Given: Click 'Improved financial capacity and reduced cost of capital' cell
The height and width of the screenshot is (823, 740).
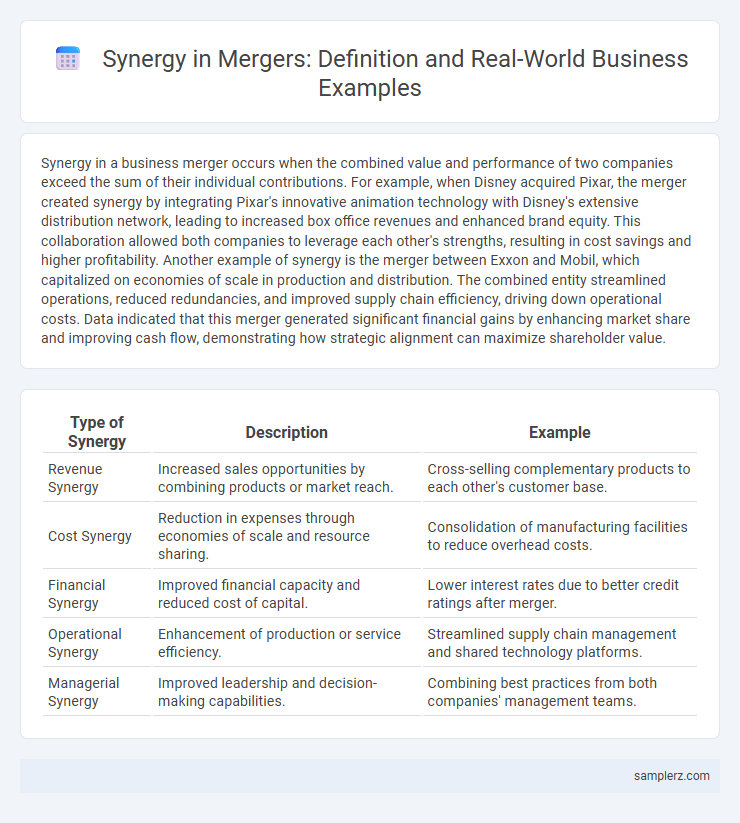Looking at the screenshot, I should pyautogui.click(x=287, y=594).
